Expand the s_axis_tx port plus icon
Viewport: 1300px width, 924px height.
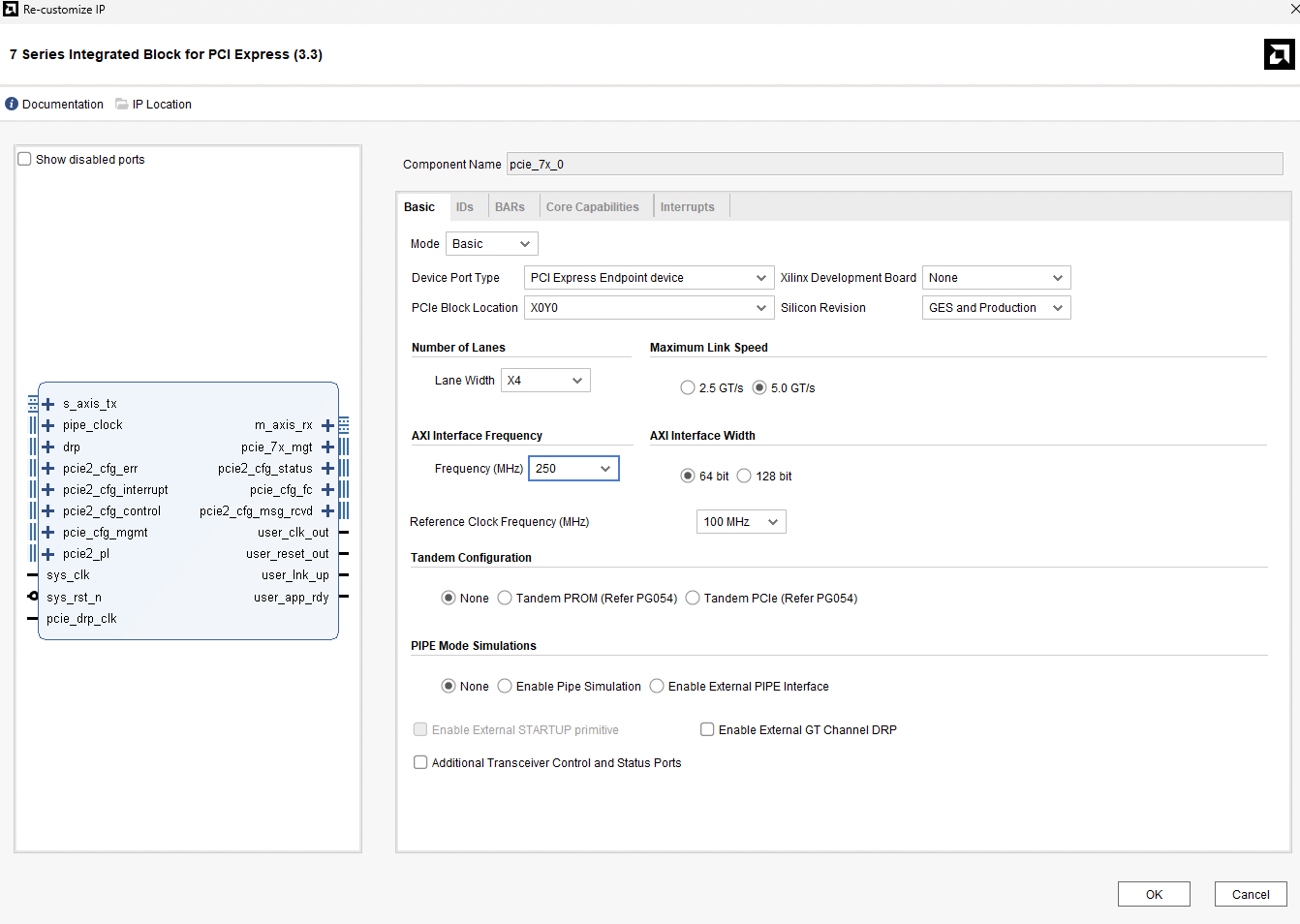point(47,404)
